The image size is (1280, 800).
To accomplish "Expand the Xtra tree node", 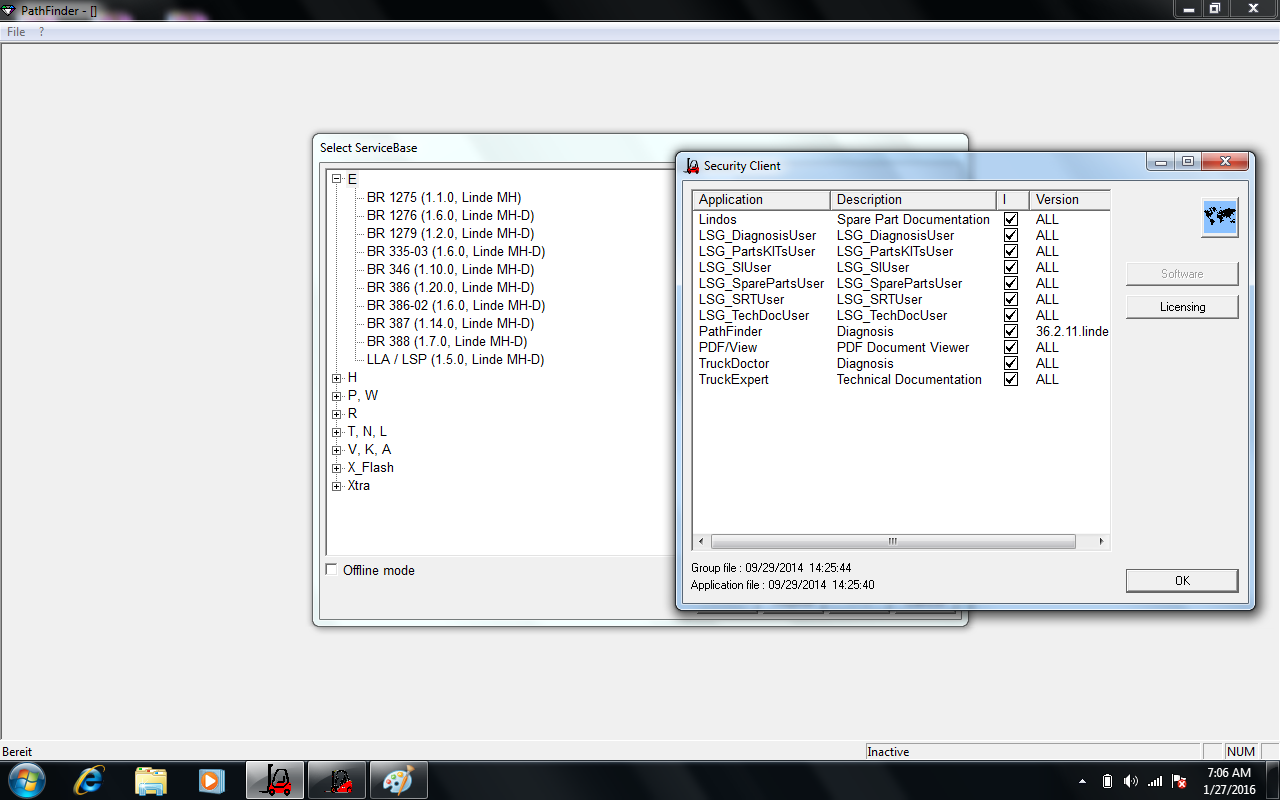I will coord(337,486).
